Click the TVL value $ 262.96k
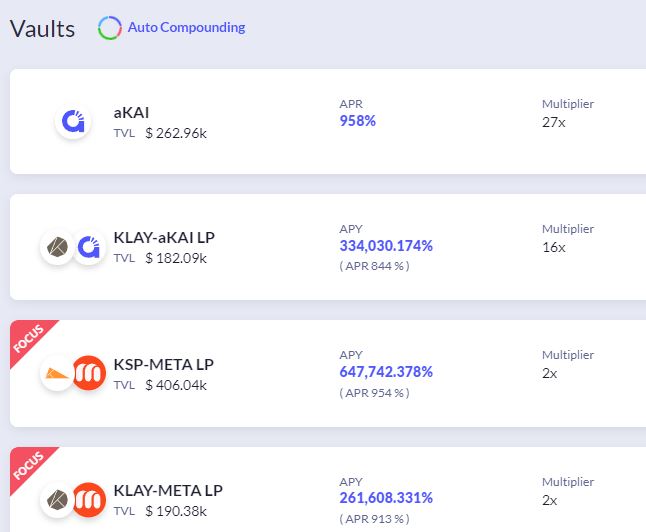 pos(176,134)
